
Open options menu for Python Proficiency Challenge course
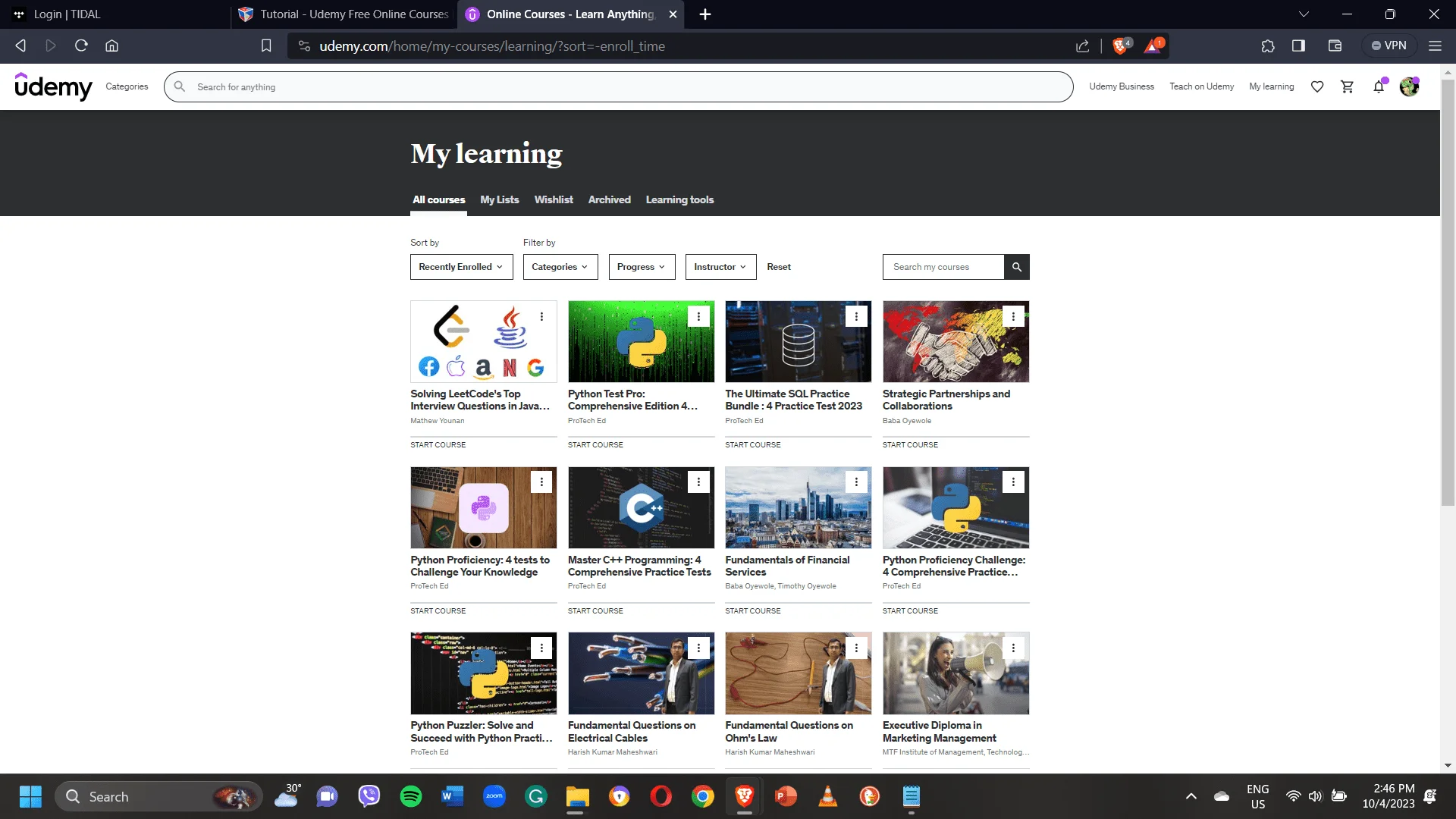[x=1013, y=482]
